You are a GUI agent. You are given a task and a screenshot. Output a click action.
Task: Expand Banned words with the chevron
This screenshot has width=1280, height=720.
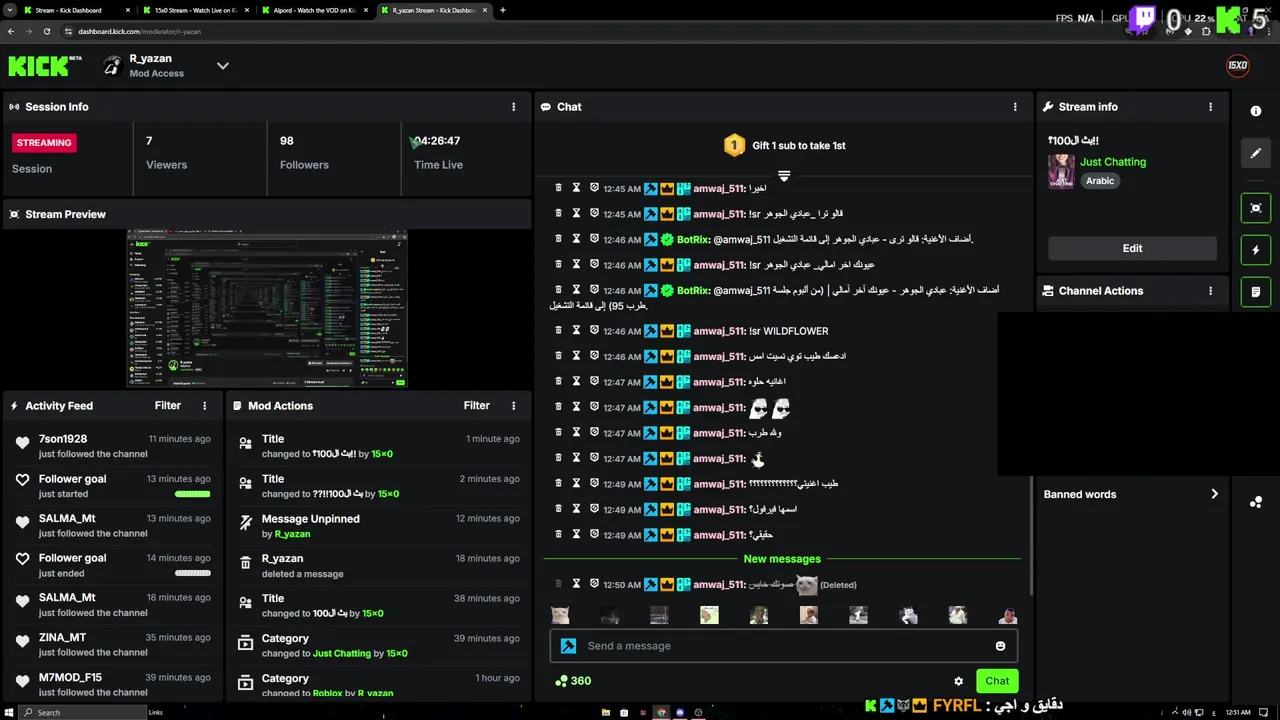1215,494
